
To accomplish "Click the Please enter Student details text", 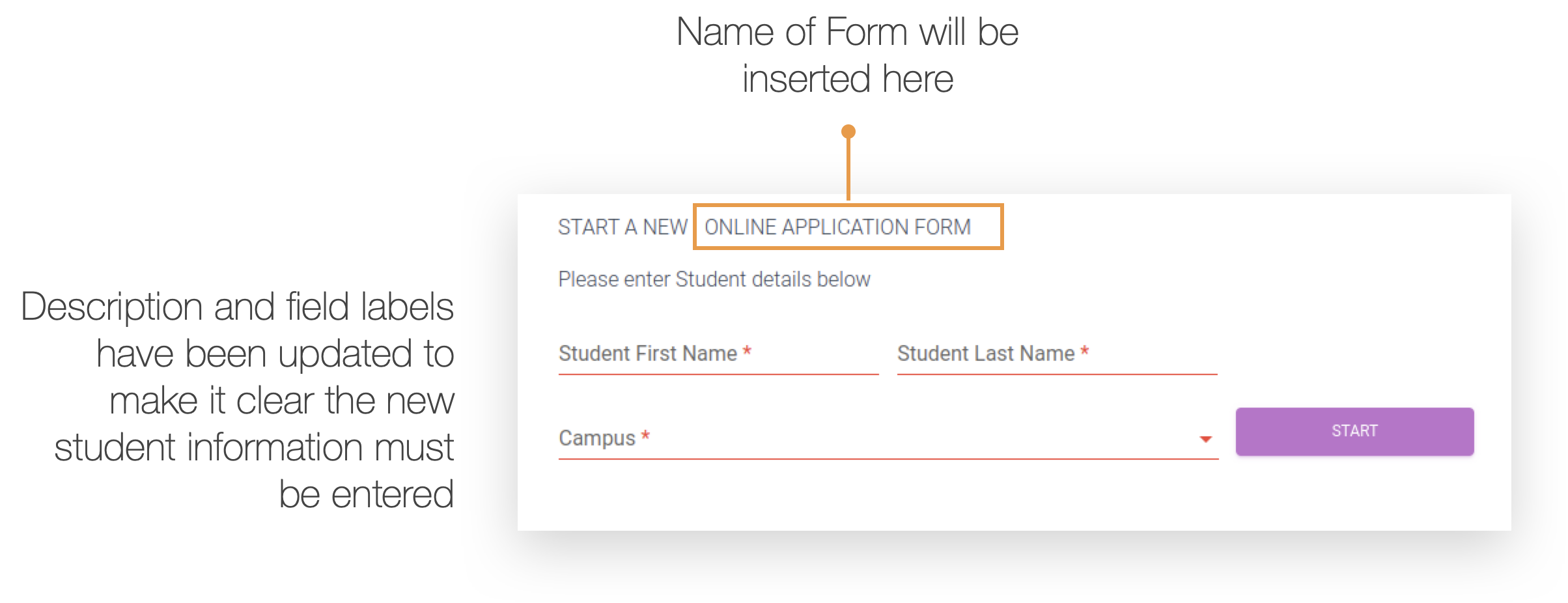I will coord(714,279).
